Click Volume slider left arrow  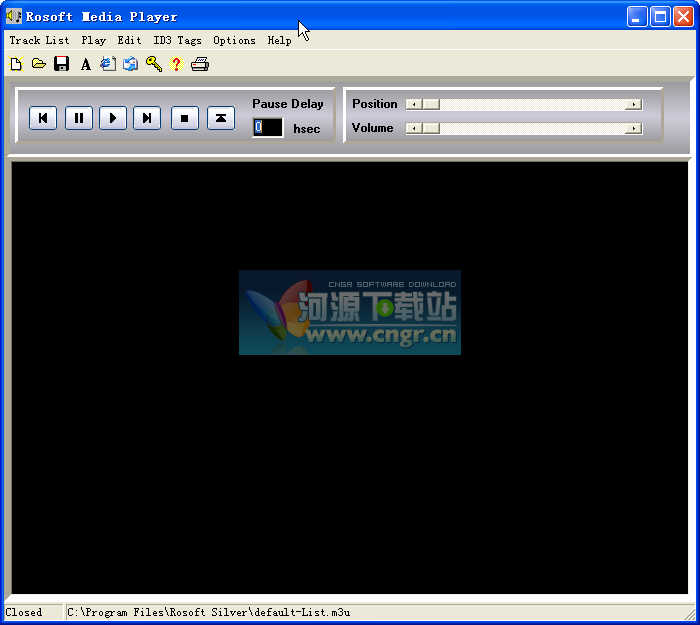[x=414, y=129]
